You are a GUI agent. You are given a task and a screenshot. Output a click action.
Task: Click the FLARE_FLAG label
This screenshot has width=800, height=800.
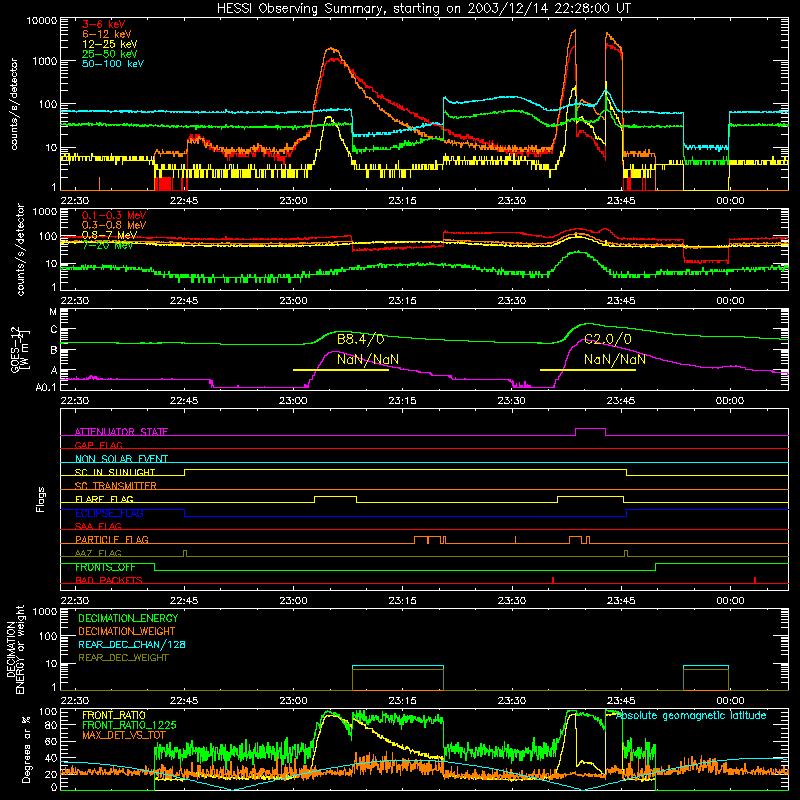click(x=104, y=499)
